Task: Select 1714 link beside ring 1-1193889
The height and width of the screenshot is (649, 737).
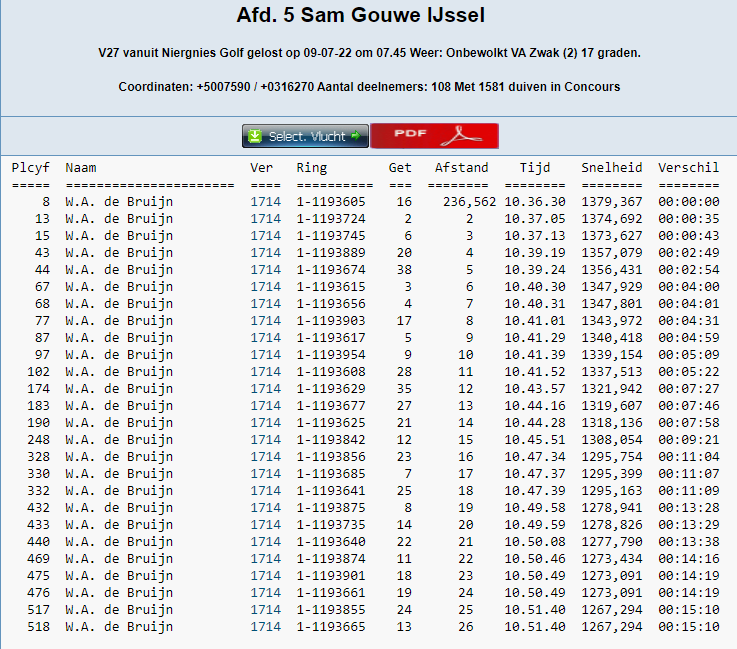Action: (x=265, y=253)
